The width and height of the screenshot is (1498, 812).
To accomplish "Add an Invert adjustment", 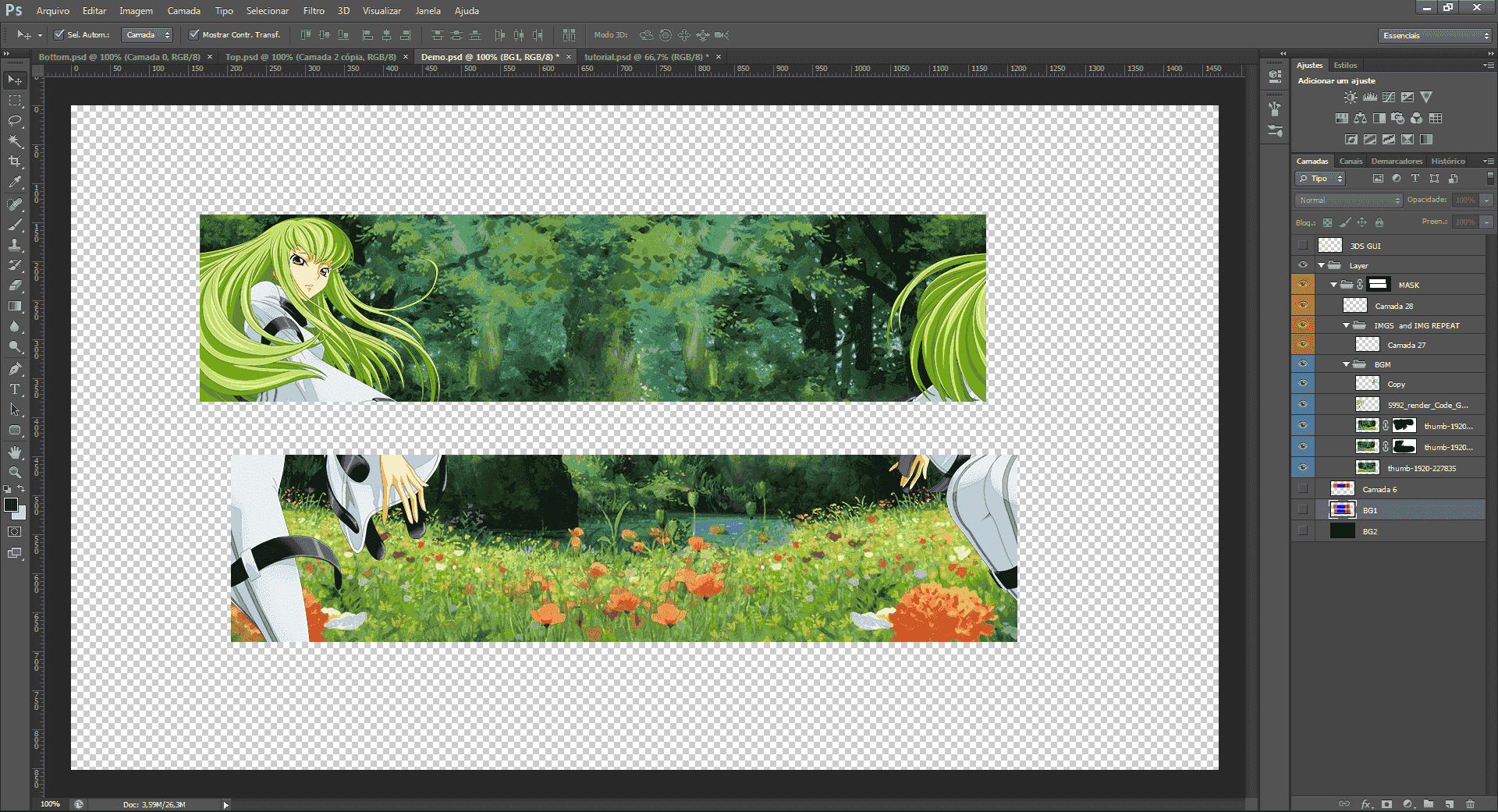I will tap(1351, 140).
